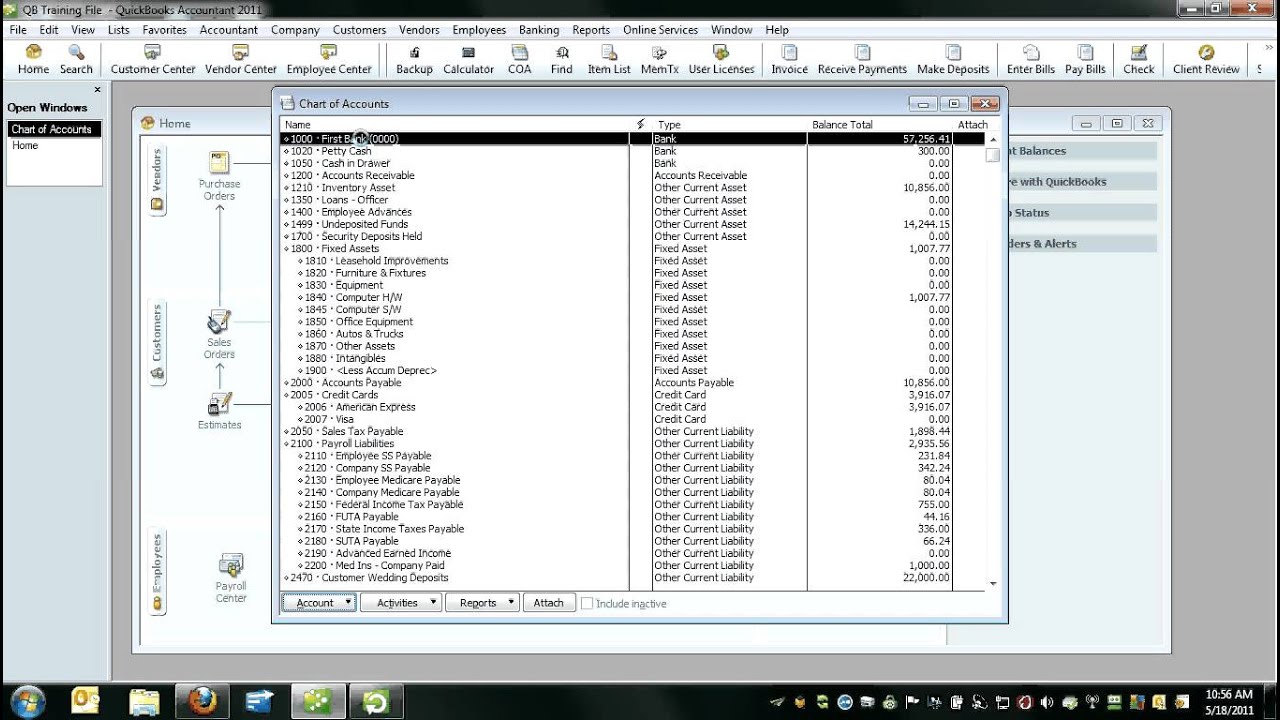1280x720 pixels.
Task: Collapse the 2005 Credit Cards account
Action: coord(286,395)
